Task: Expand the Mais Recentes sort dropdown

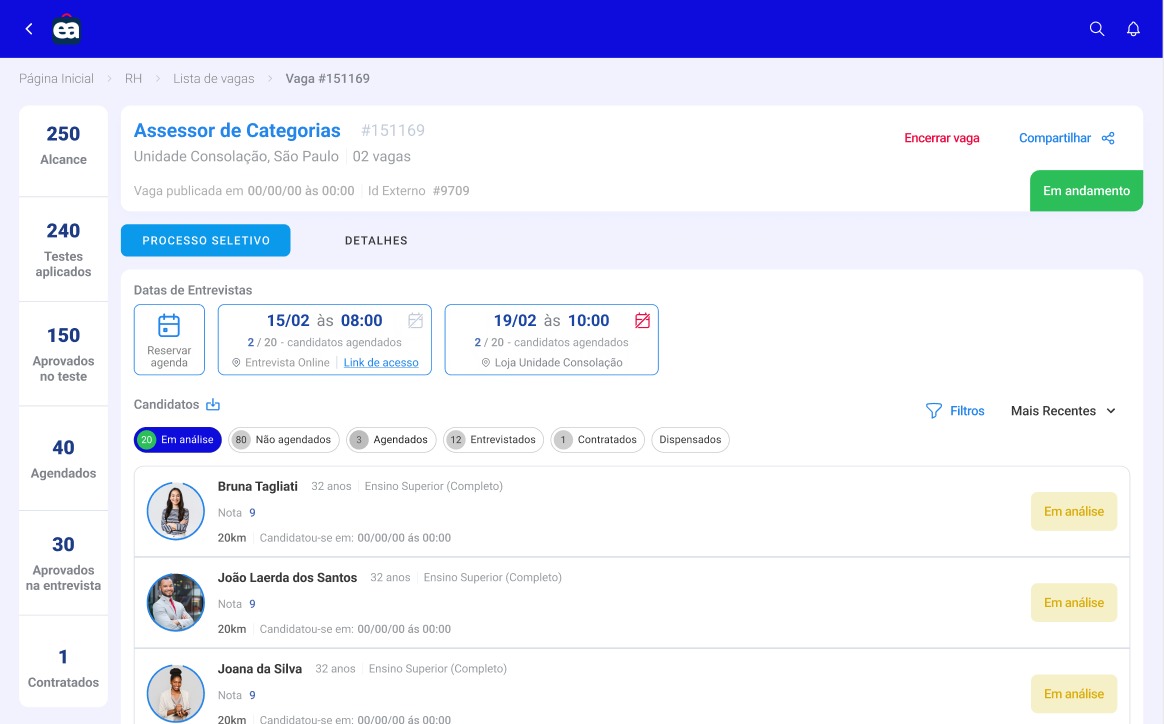Action: [1063, 411]
